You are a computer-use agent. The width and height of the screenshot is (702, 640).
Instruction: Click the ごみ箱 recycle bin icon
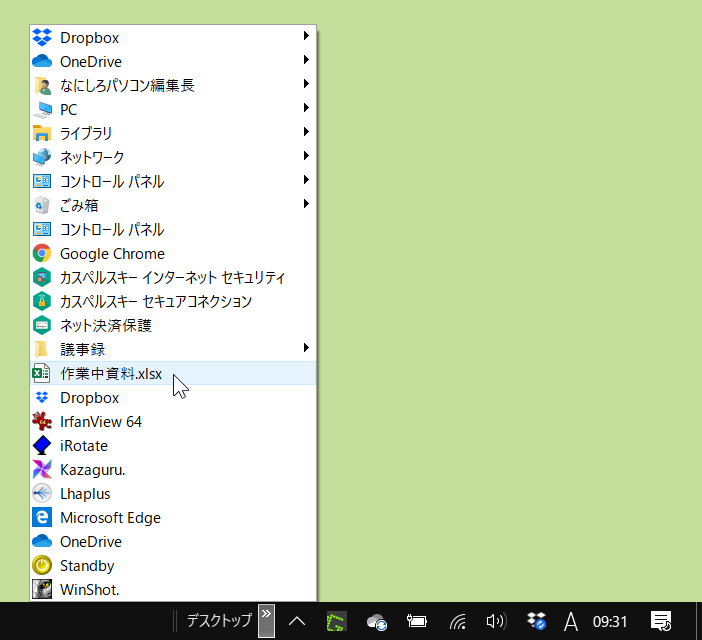[x=42, y=205]
